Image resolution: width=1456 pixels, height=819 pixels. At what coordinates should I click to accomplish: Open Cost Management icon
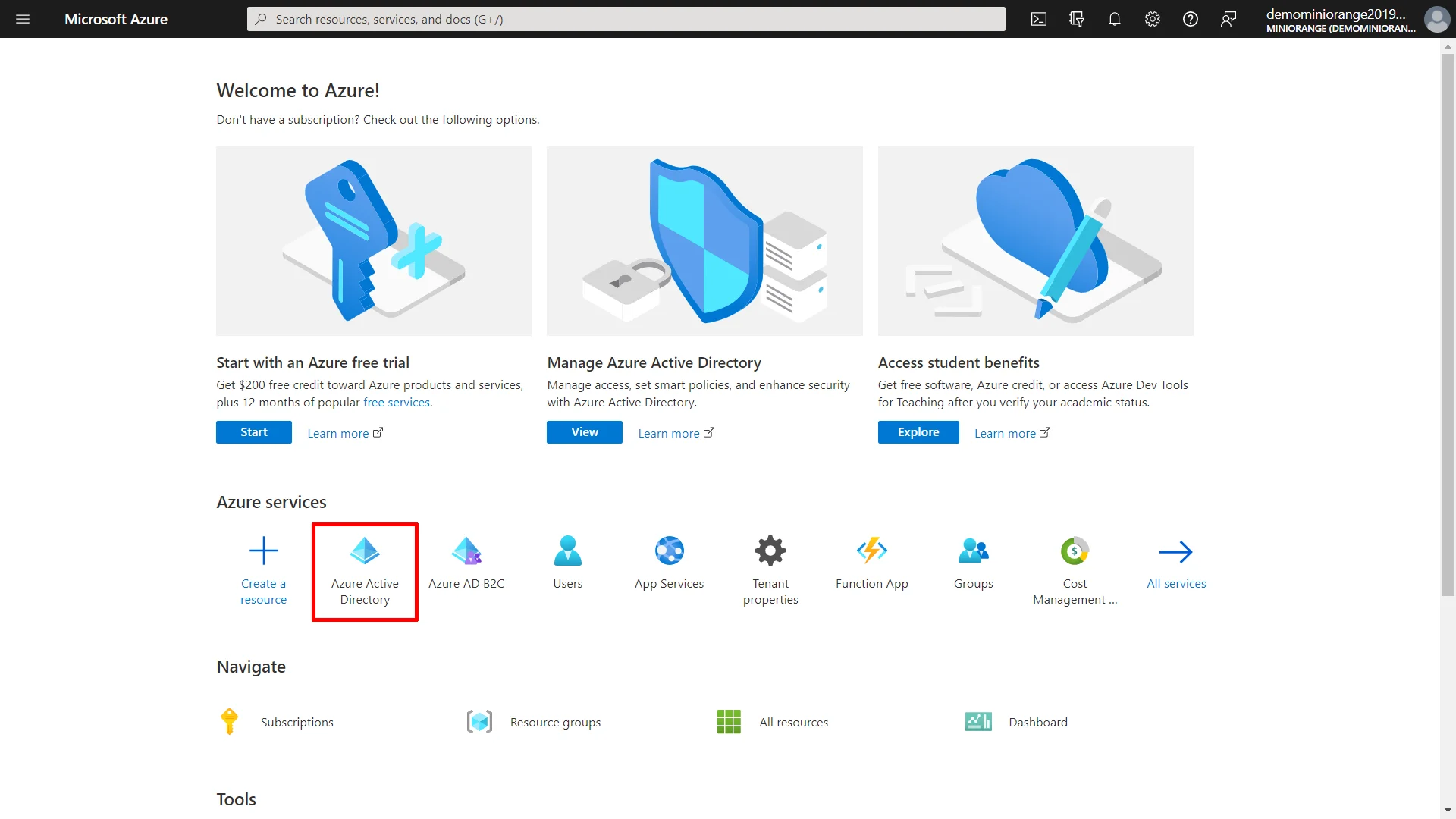pos(1075,551)
